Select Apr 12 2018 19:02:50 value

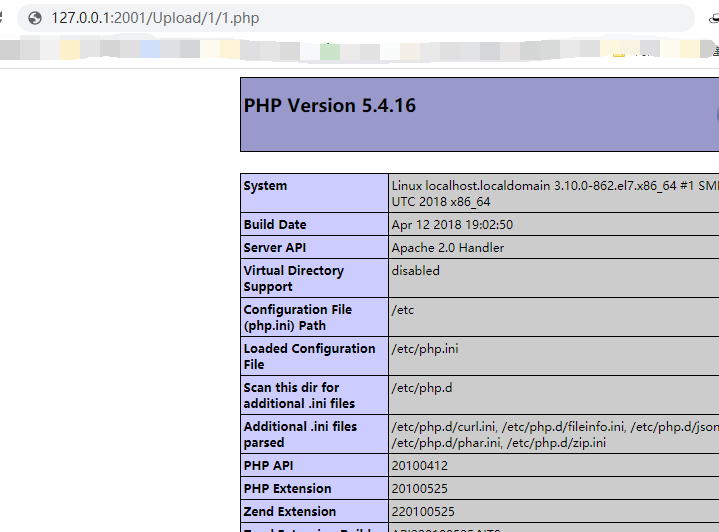452,224
